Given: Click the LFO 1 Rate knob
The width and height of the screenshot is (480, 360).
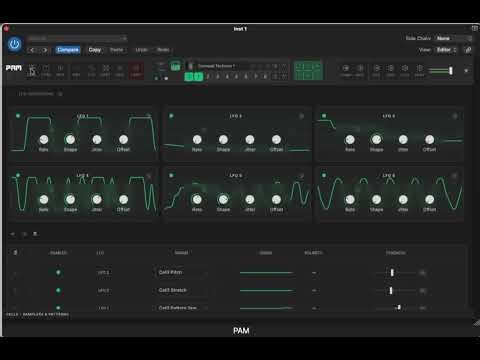Looking at the screenshot, I should (x=44, y=140).
